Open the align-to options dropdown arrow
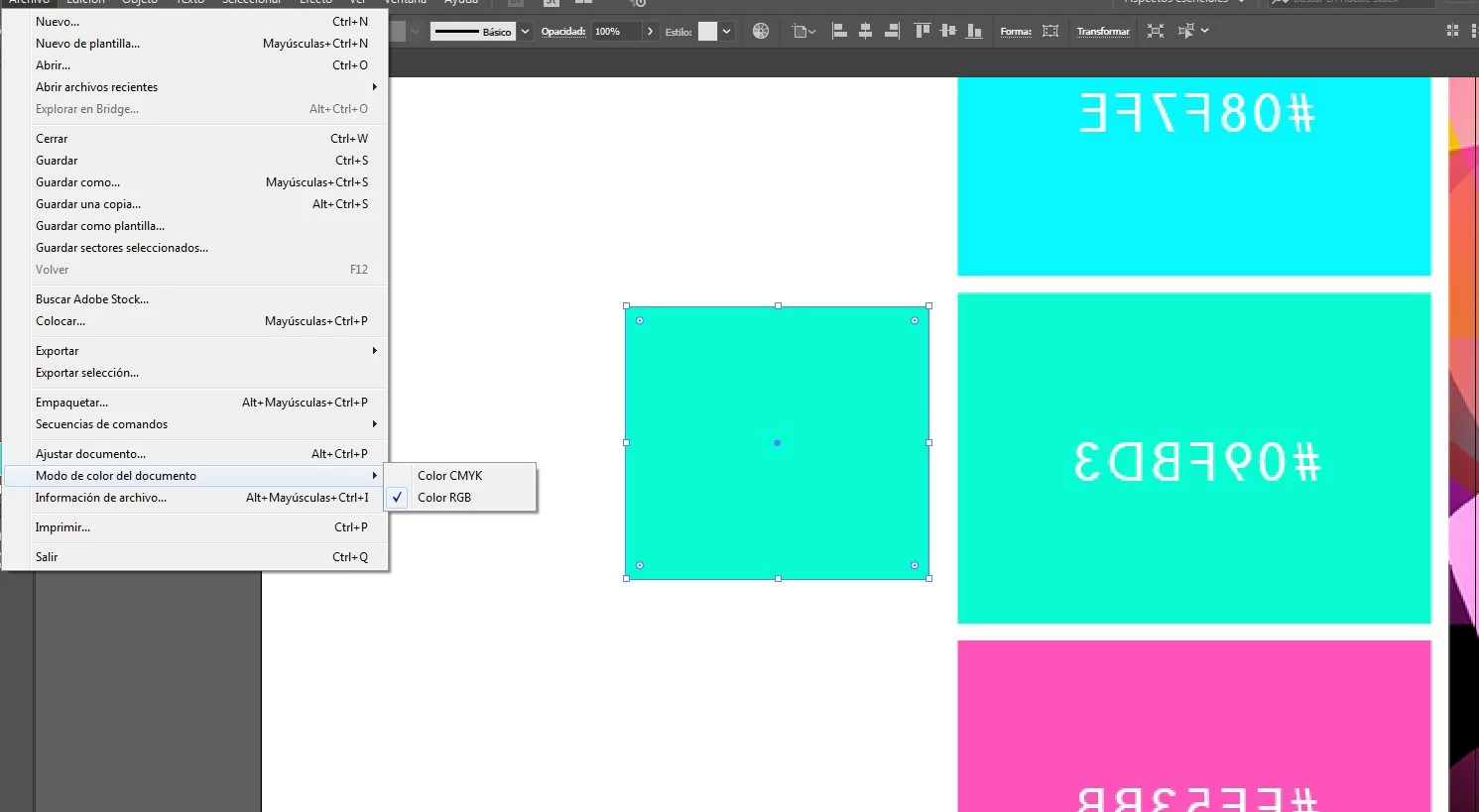Screen dimensions: 1479x812 [x=812, y=32]
